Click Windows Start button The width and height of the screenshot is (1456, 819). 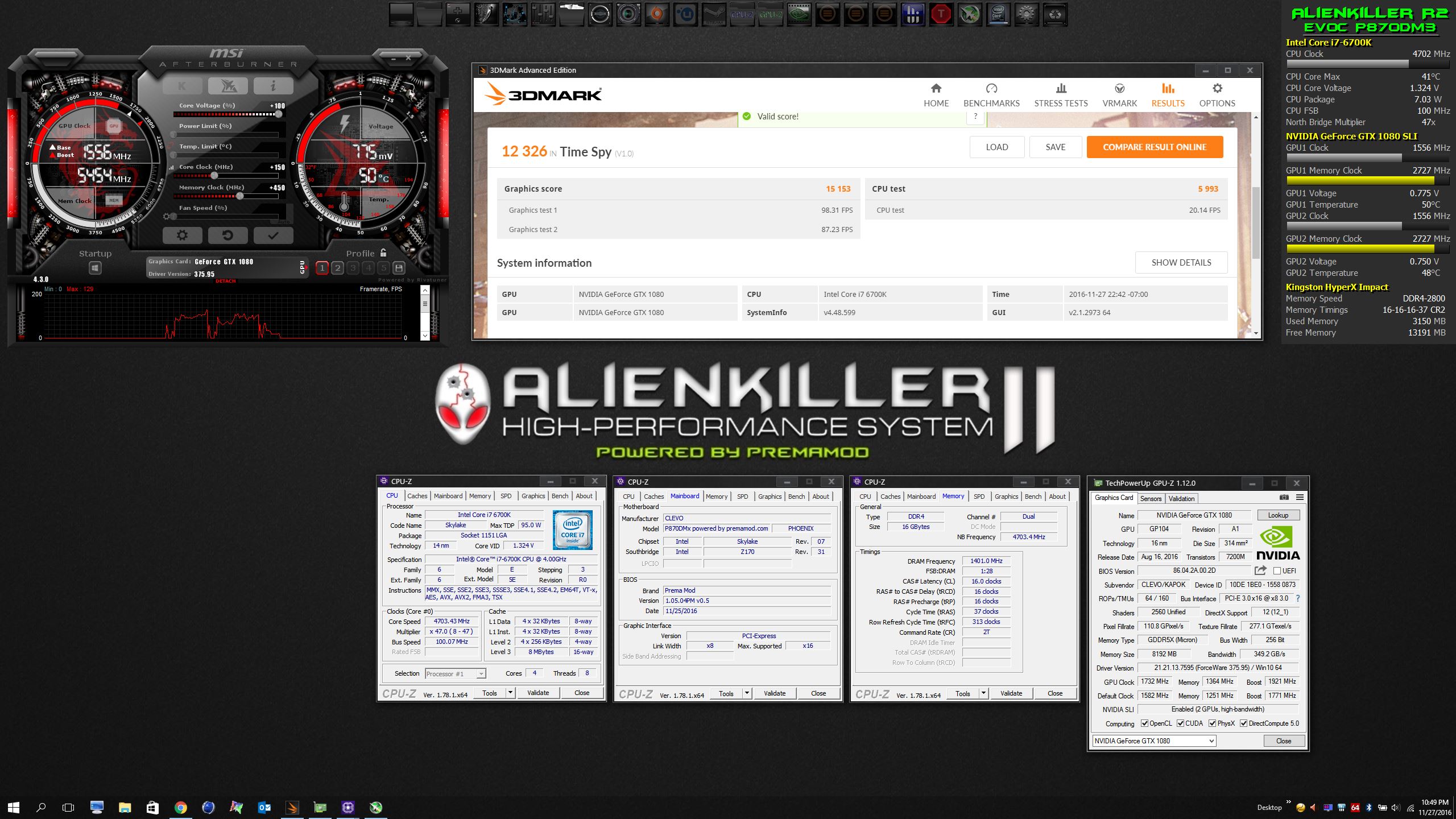(14, 807)
